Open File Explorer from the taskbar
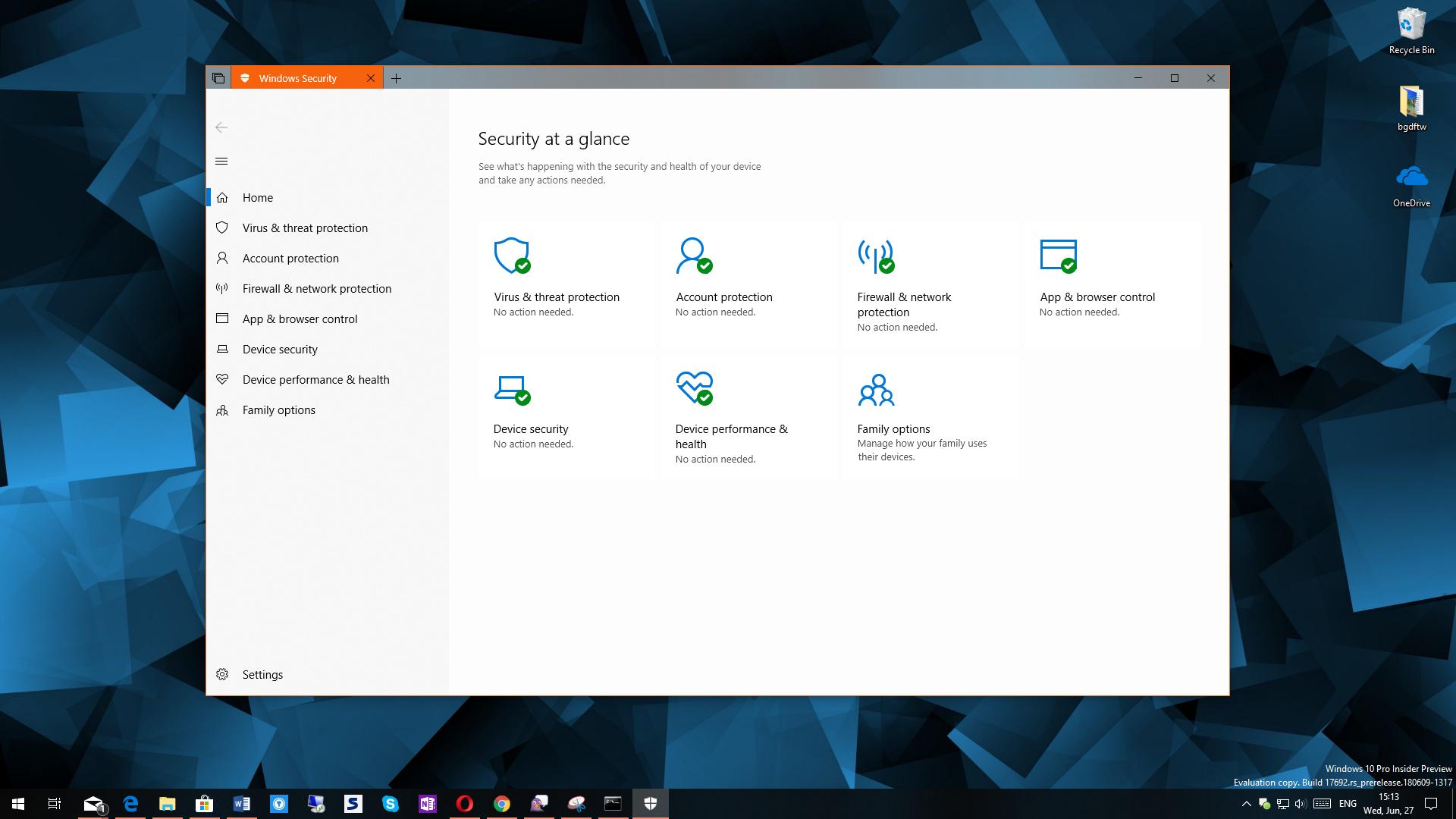Image resolution: width=1456 pixels, height=819 pixels. (168, 804)
